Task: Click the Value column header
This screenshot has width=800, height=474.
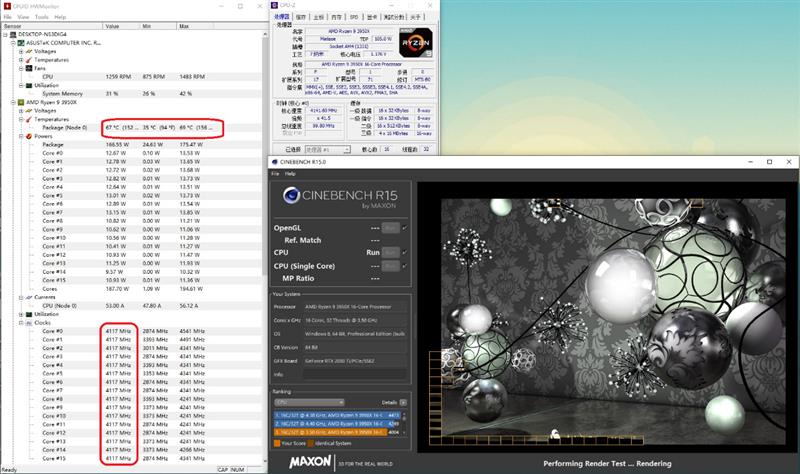Action: (121, 26)
